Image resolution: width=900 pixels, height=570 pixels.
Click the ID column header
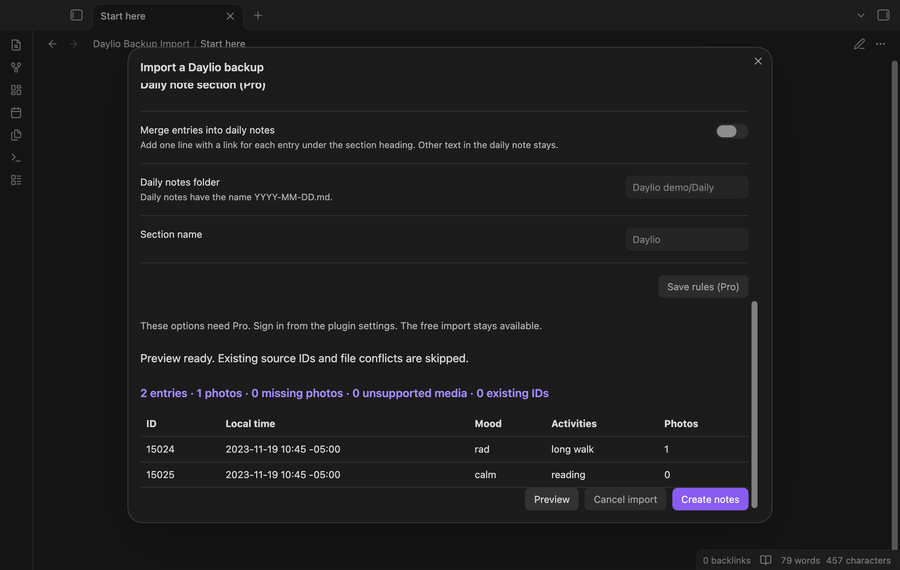coord(151,424)
